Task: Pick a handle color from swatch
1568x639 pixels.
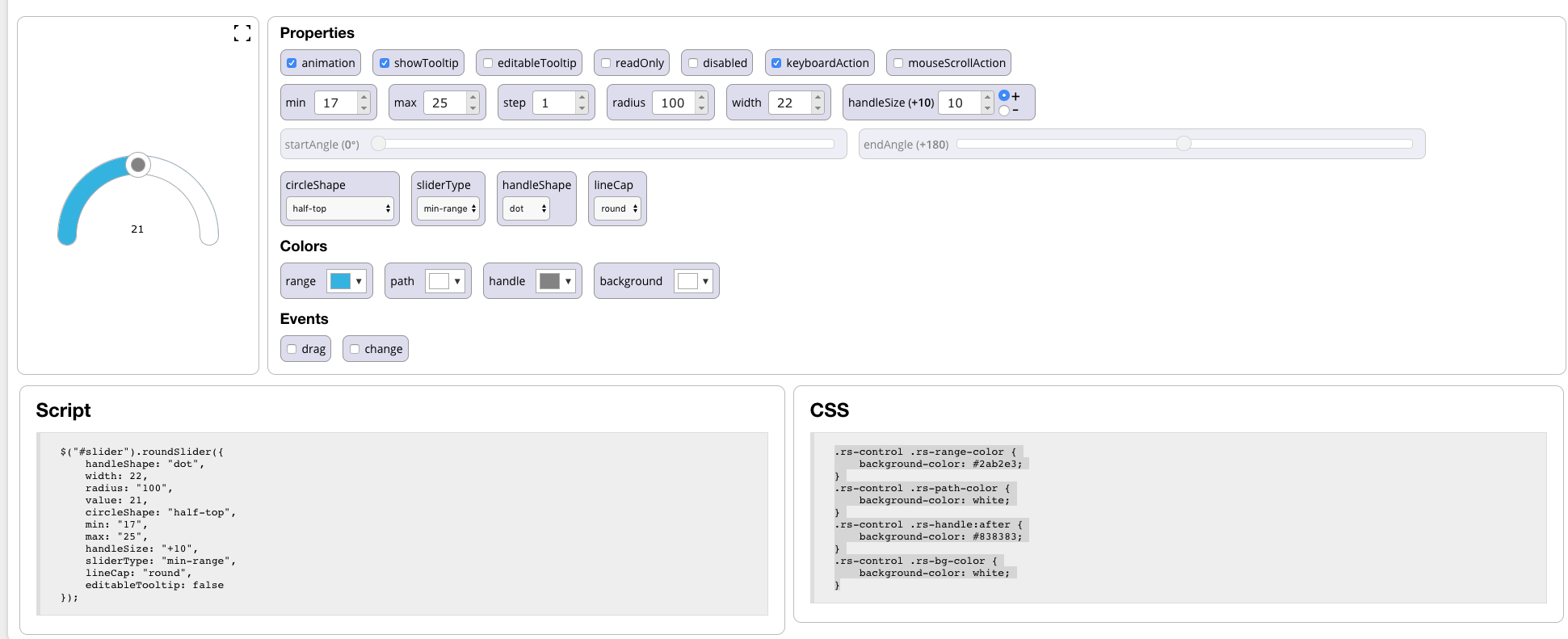Action: point(556,281)
